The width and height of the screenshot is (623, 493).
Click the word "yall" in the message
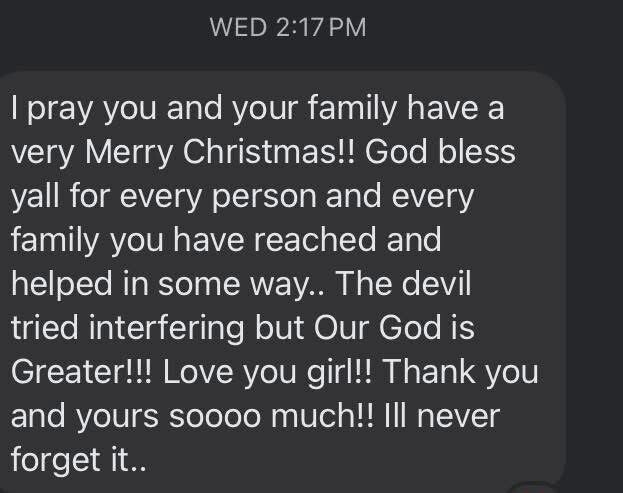(37, 197)
